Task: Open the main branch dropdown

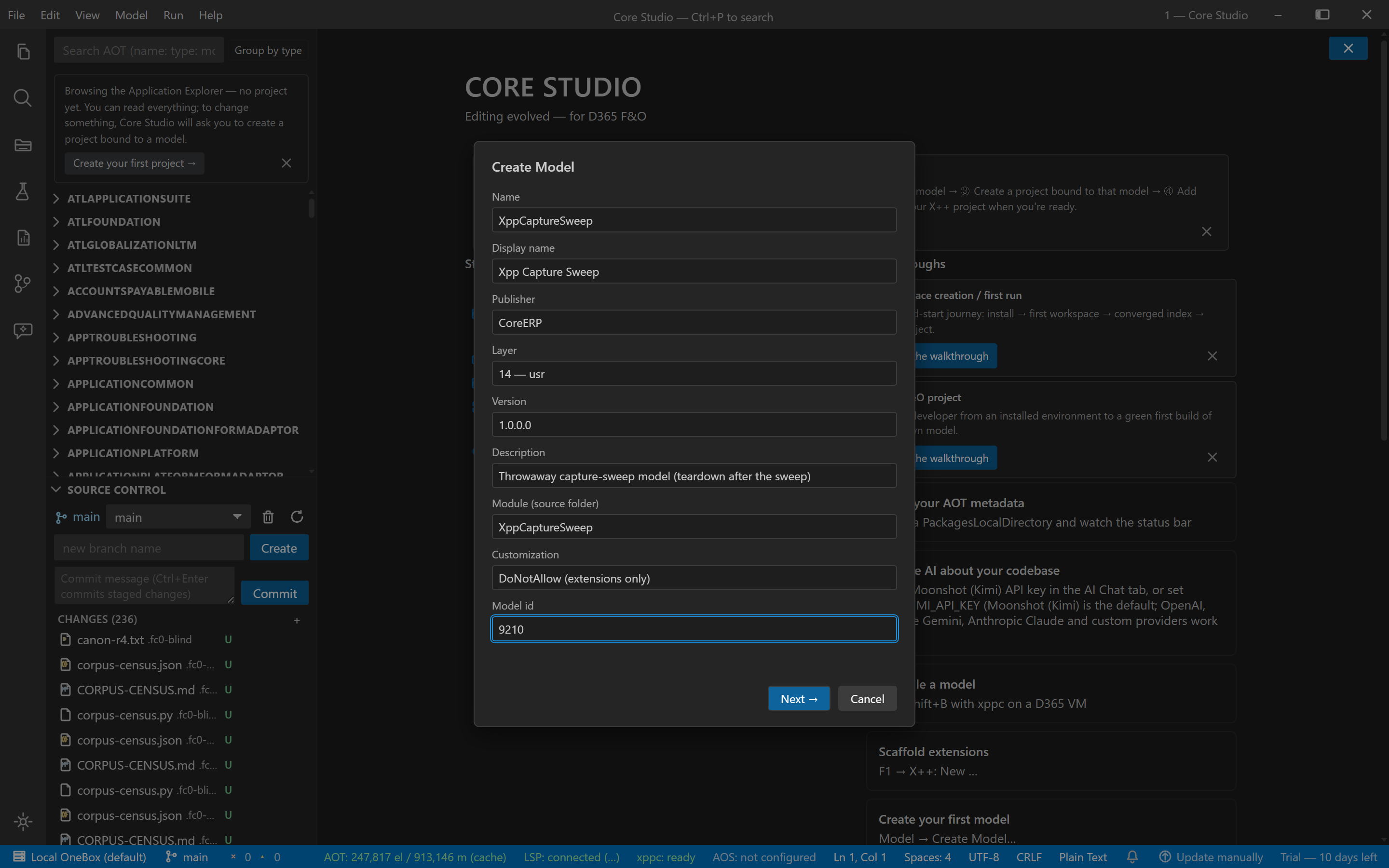Action: tap(178, 516)
